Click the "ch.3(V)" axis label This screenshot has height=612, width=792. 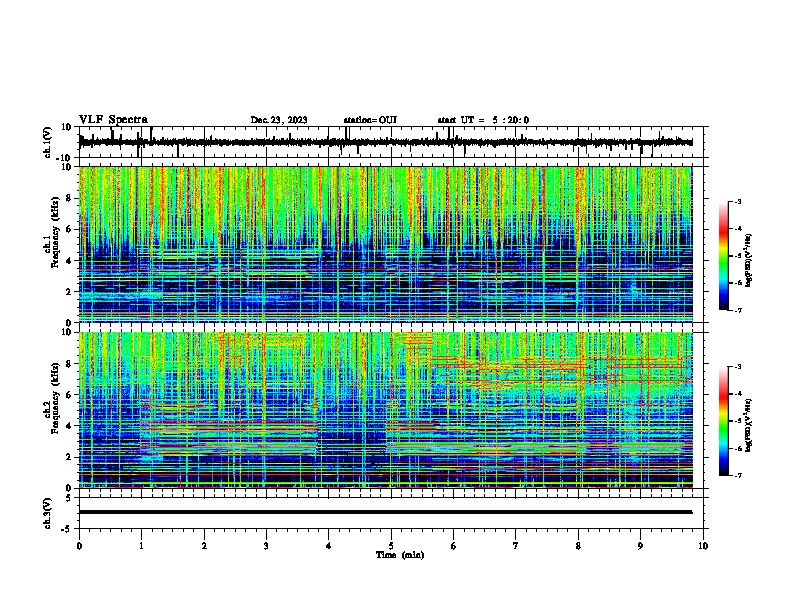tap(48, 514)
